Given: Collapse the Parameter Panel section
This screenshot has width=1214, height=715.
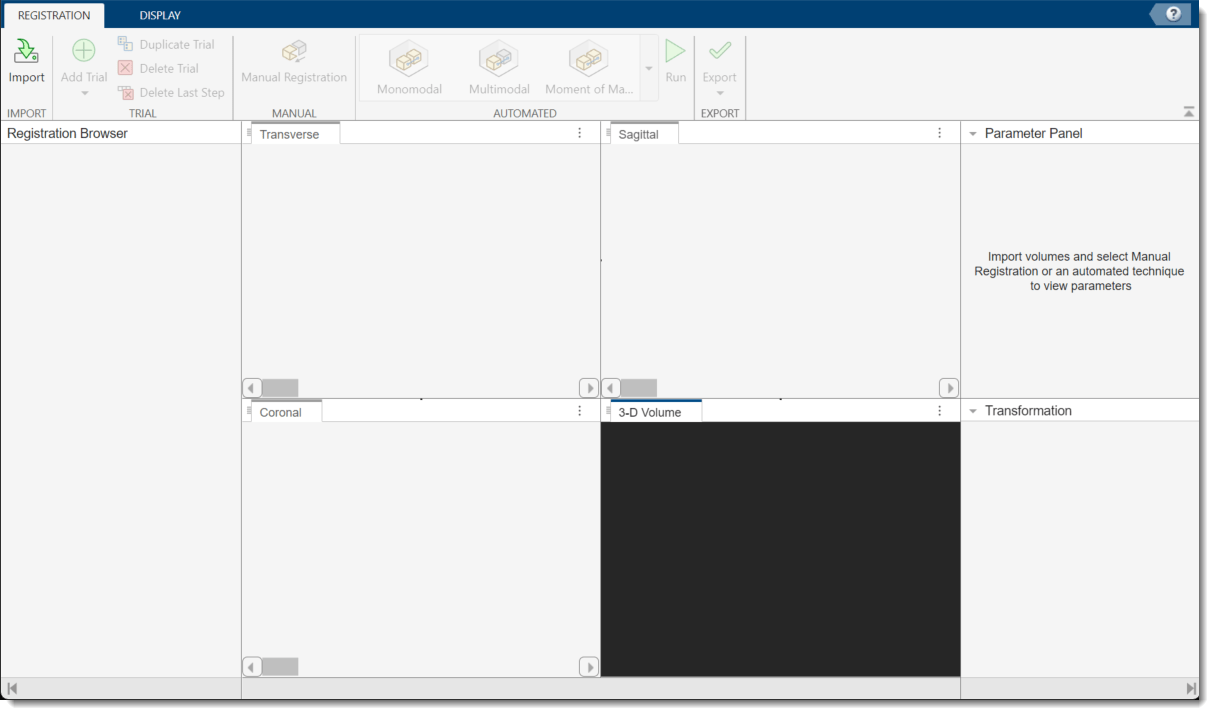Looking at the screenshot, I should click(972, 132).
